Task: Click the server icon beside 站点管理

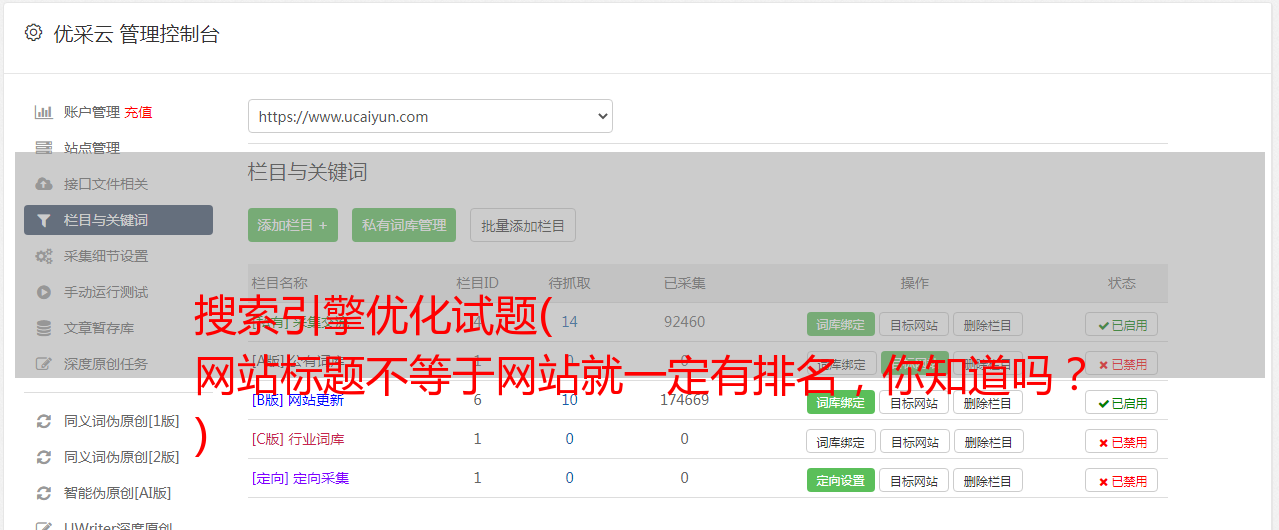Action: pos(43,148)
